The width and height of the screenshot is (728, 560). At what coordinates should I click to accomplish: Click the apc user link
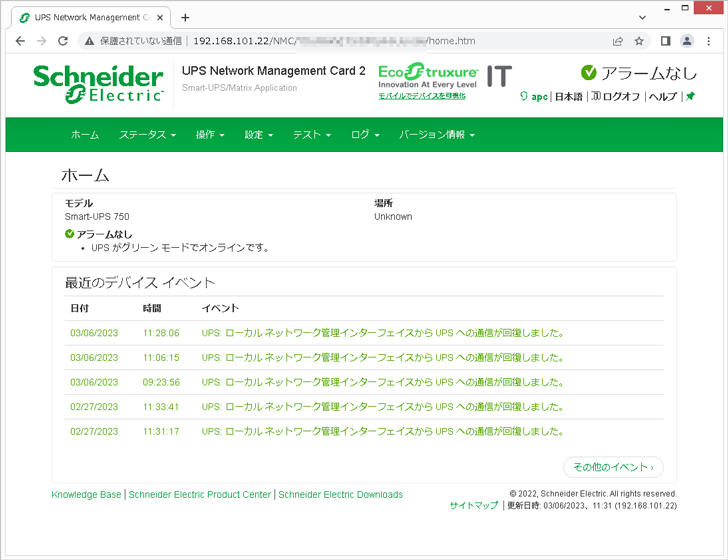[x=539, y=97]
